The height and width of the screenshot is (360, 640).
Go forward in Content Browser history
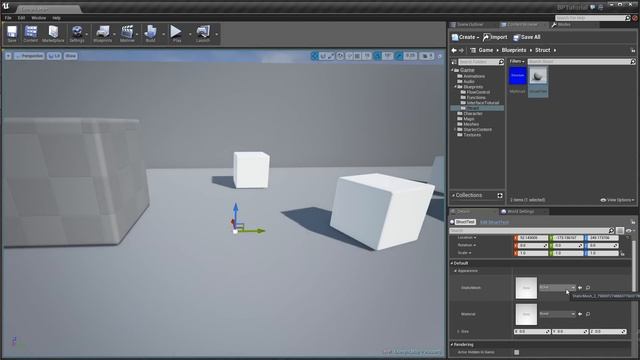[462, 50]
